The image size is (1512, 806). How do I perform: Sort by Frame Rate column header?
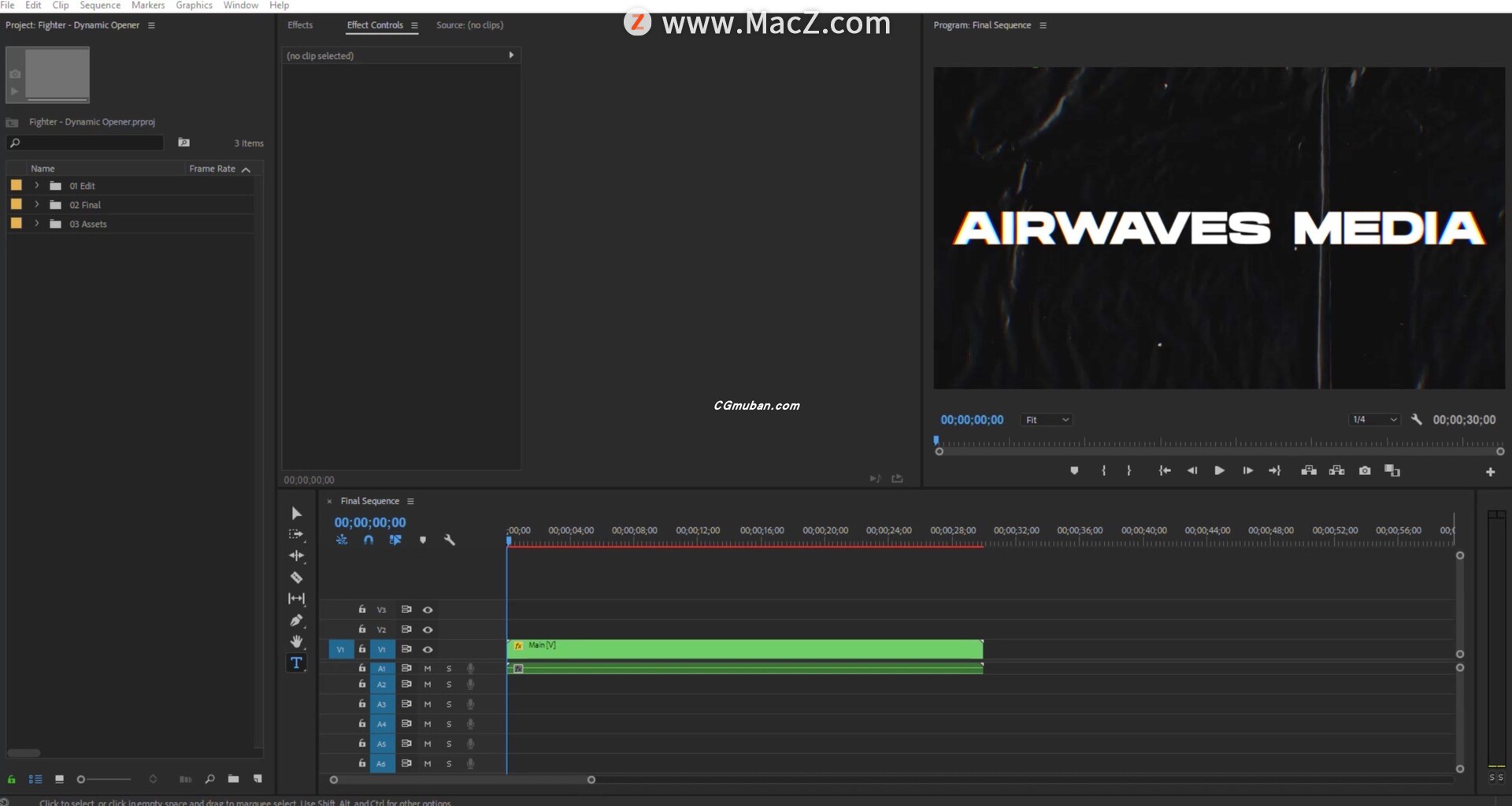click(x=213, y=169)
